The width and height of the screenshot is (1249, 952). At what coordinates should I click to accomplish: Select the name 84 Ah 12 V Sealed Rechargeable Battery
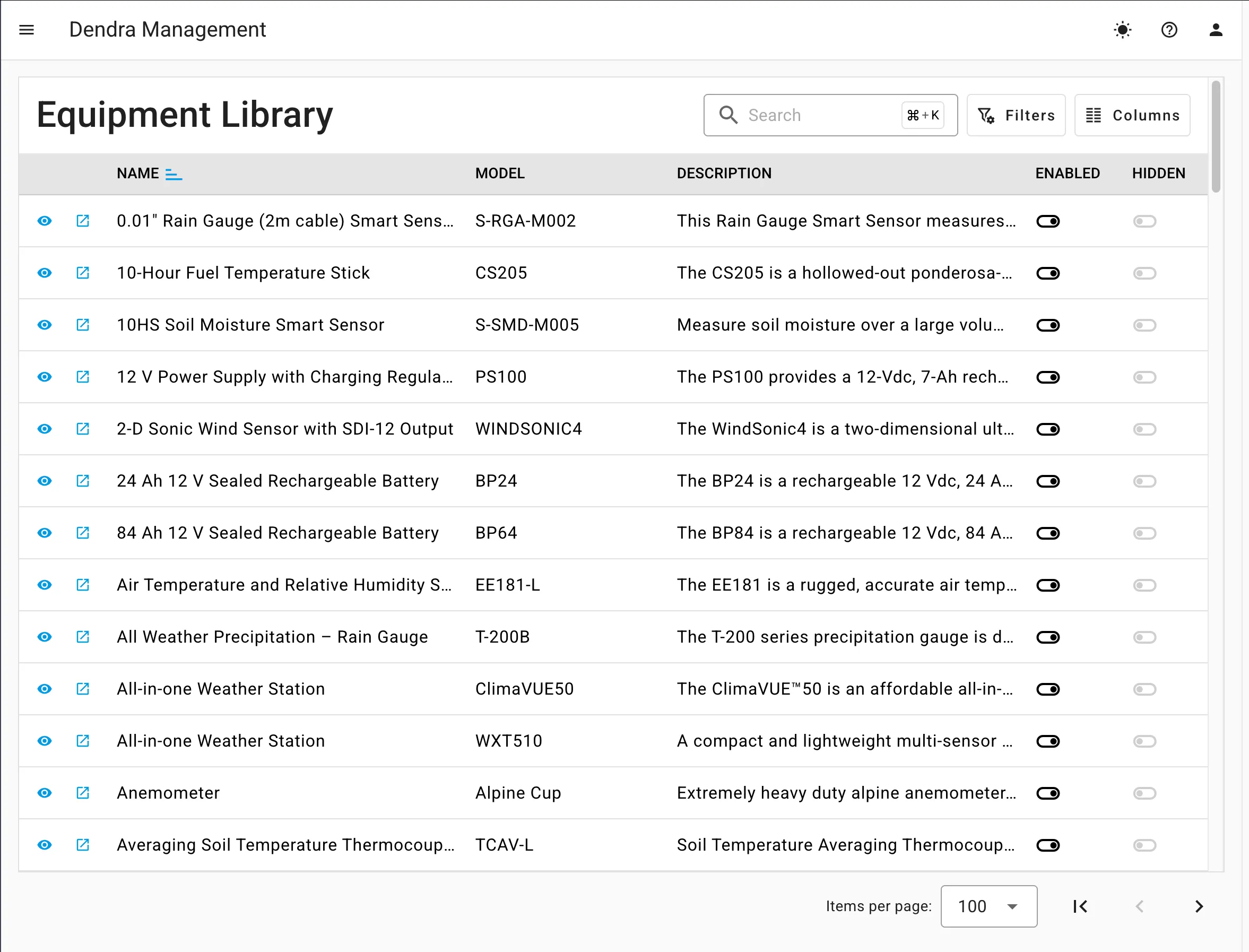tap(277, 533)
